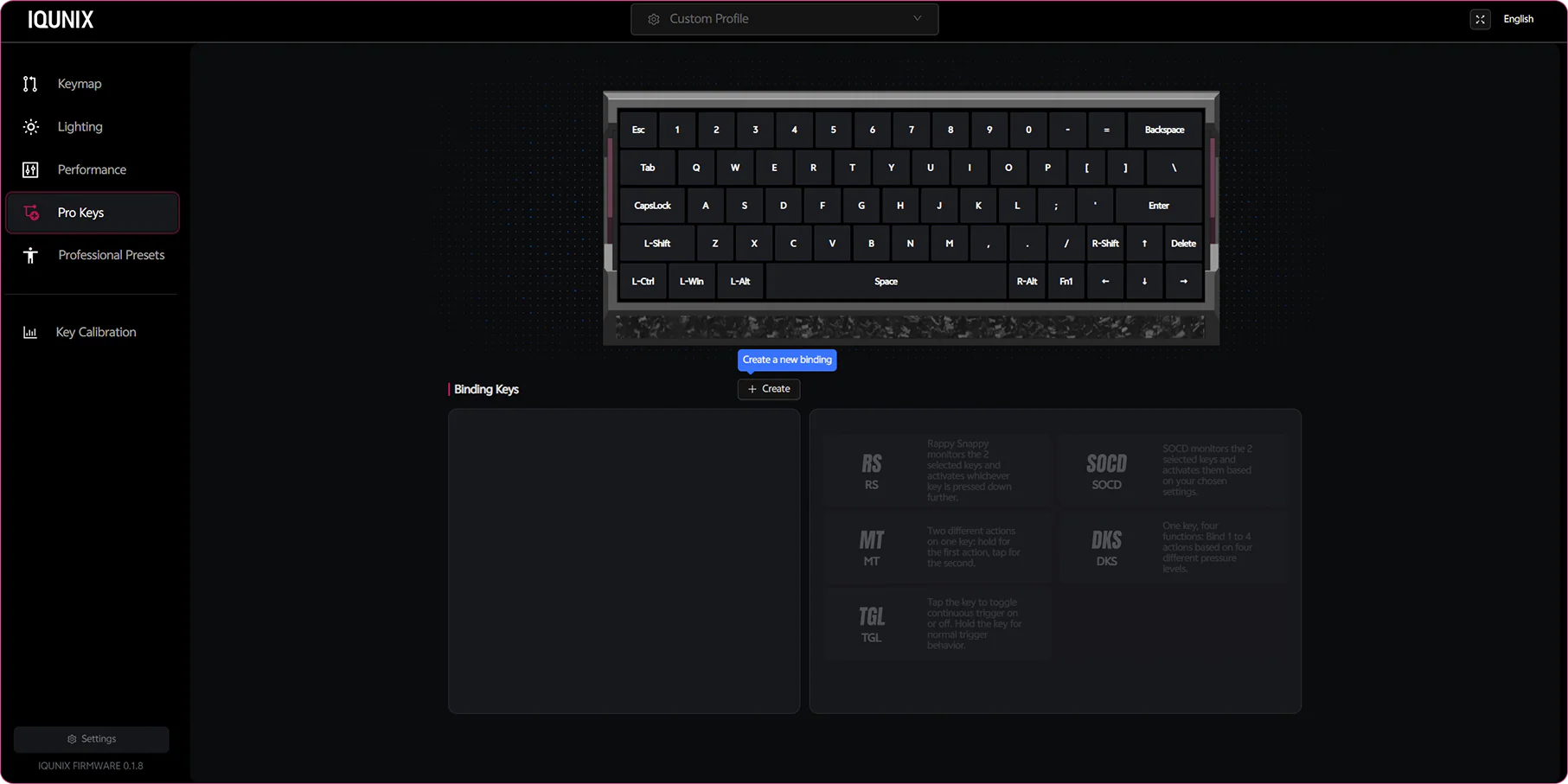Image resolution: width=1568 pixels, height=784 pixels.
Task: Click the Key Calibration chart icon
Action: coord(30,333)
